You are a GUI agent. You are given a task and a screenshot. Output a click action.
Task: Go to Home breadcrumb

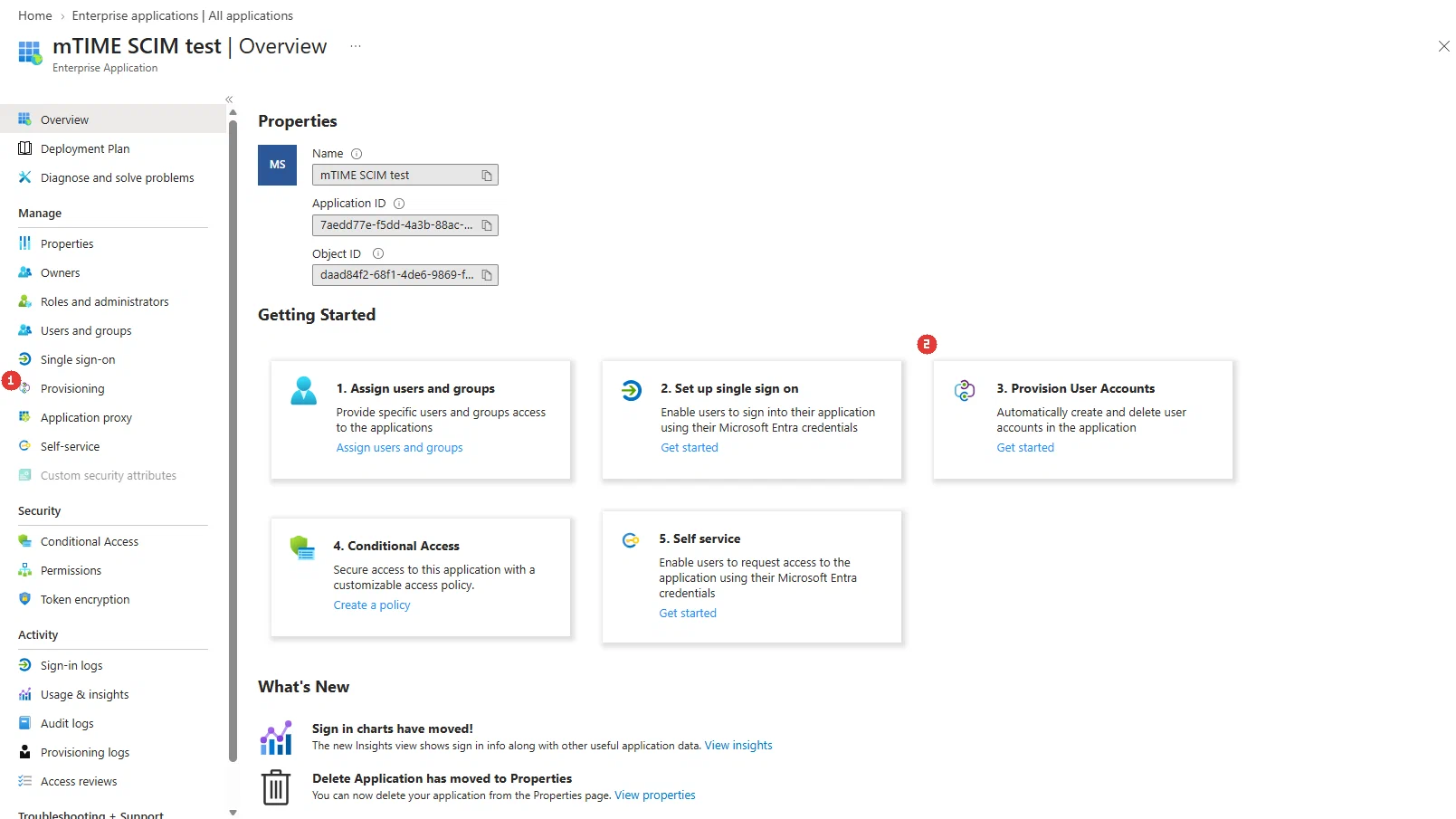35,15
